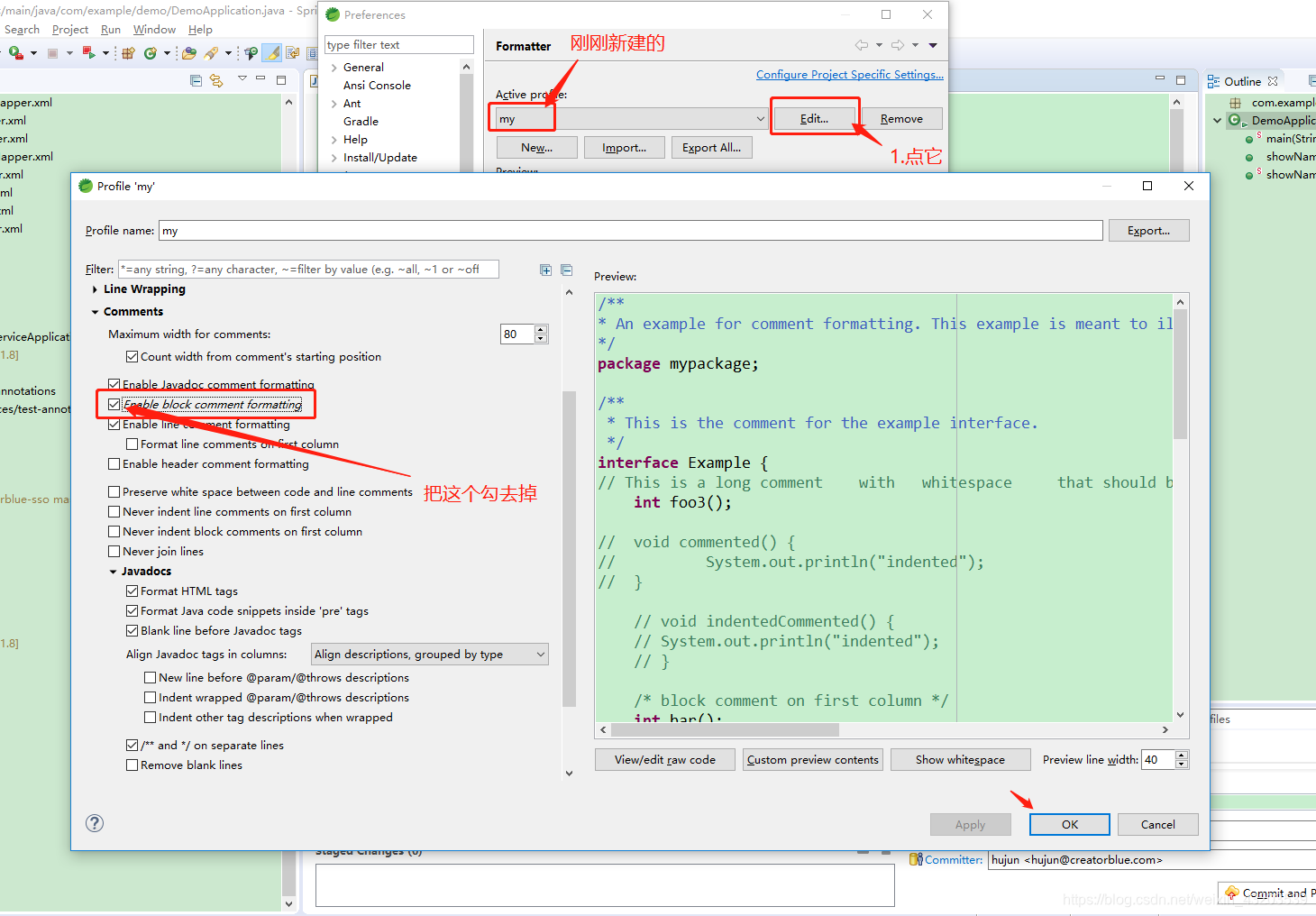
Task: Increase the Preview line width spinner
Action: (x=1182, y=756)
